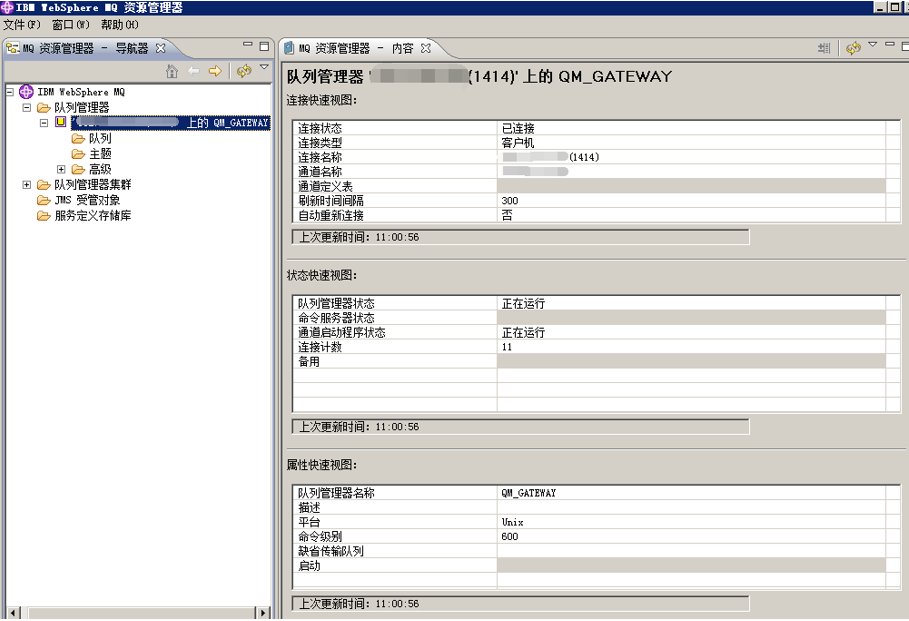Click the 缺省传输队列 row label
The image size is (909, 621).
(x=331, y=551)
